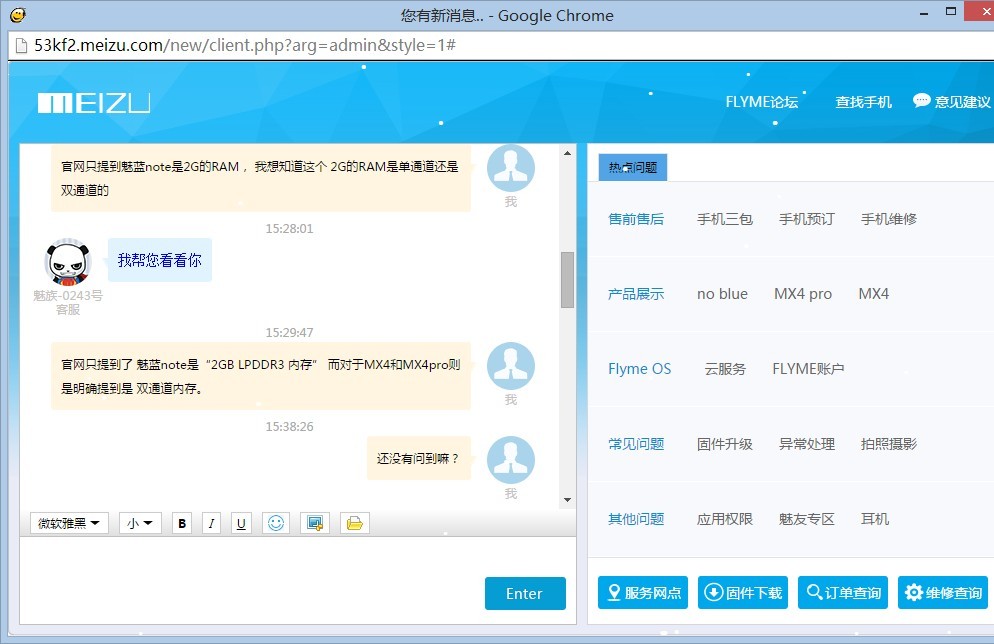Screen dimensions: 994x644
Task: Toggle bold text formatting
Action: (x=182, y=524)
